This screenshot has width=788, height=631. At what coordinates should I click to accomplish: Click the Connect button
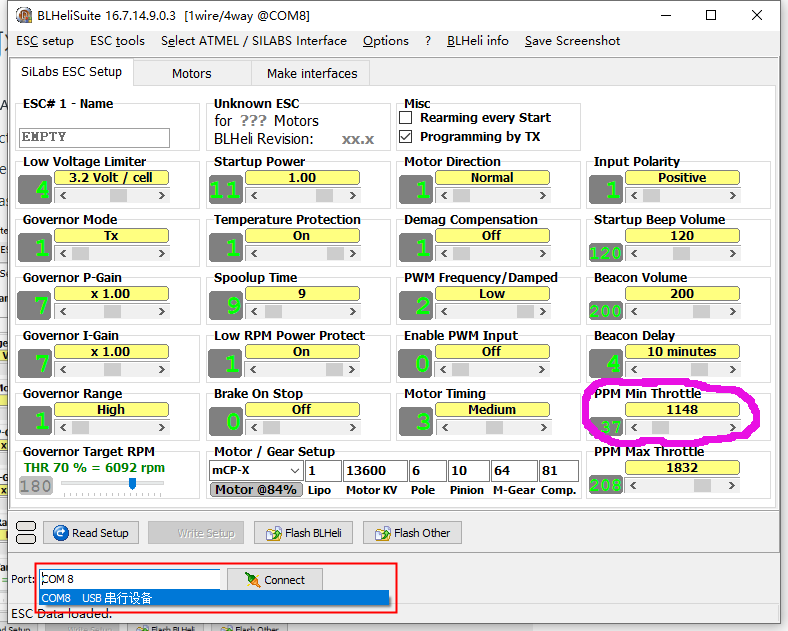[x=275, y=580]
